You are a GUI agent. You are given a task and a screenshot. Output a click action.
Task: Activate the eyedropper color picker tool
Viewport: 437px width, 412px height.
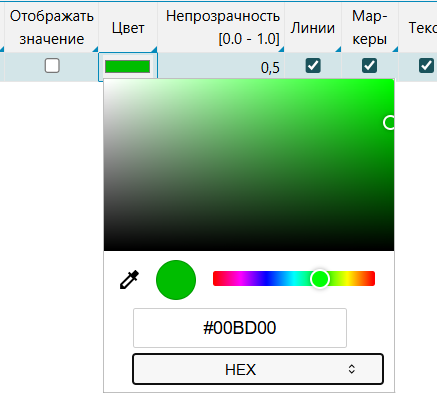point(129,280)
